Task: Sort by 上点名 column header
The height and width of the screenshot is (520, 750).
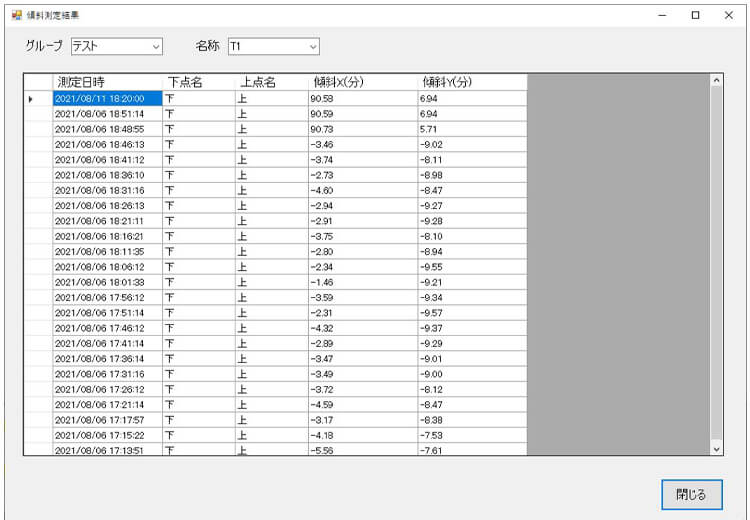Action: click(272, 82)
